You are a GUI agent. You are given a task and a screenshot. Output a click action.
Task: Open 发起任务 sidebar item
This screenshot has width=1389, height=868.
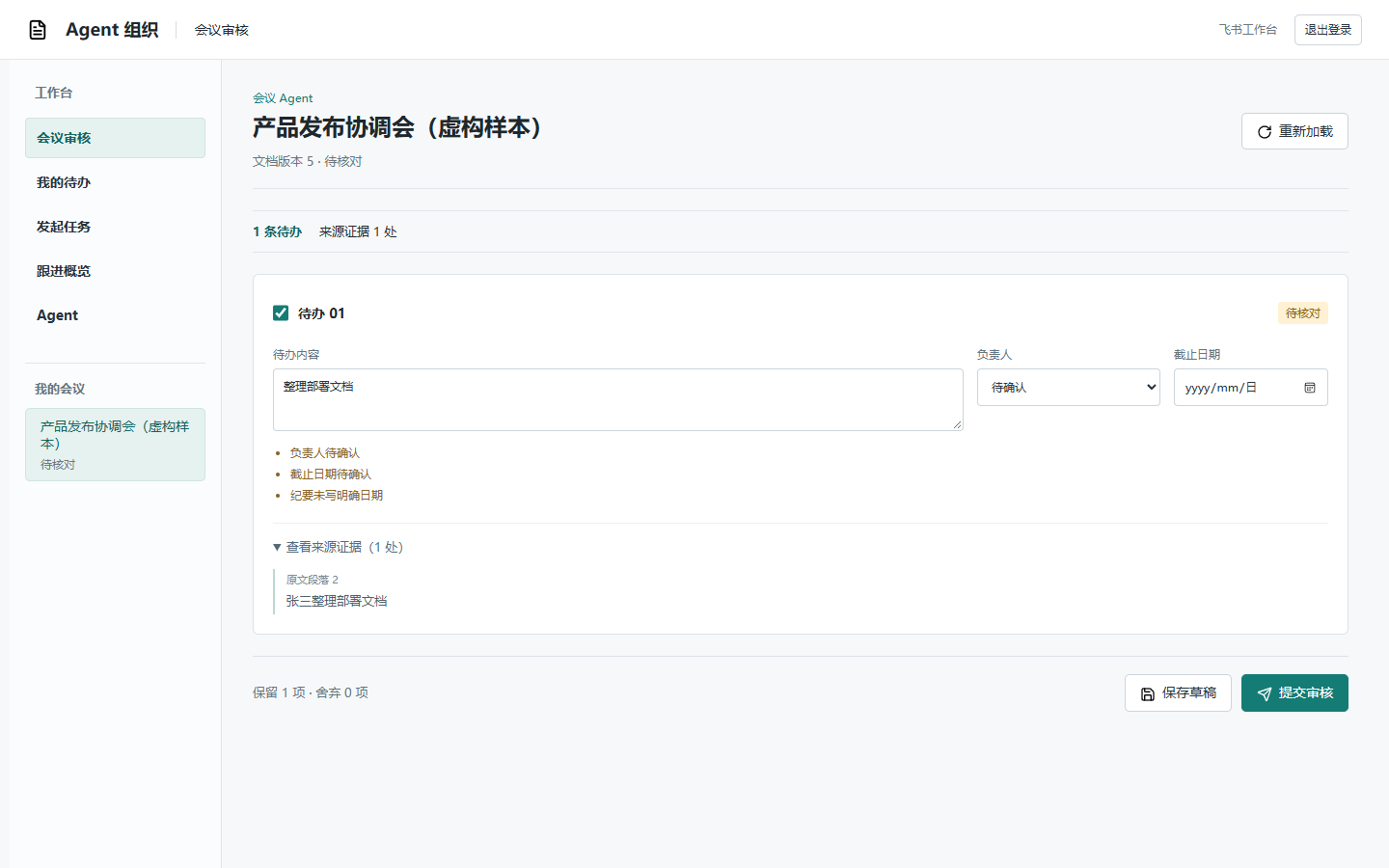coord(115,227)
